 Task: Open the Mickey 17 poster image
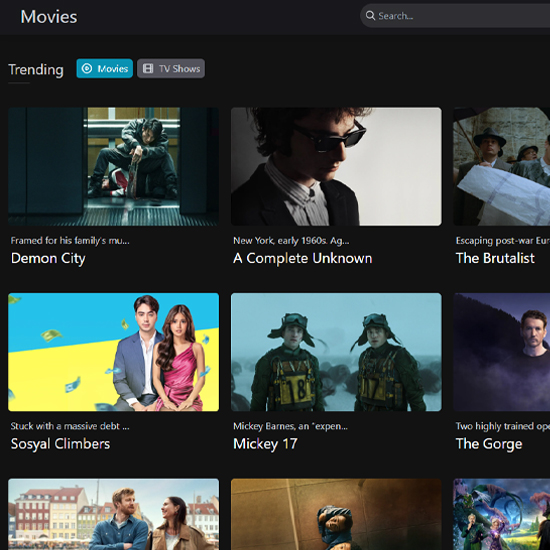(x=336, y=352)
